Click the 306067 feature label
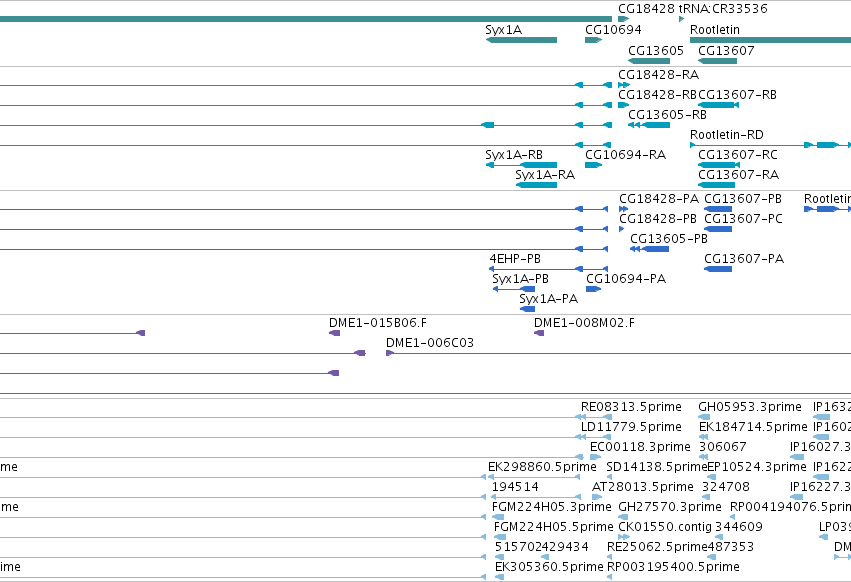The image size is (851, 582). click(x=724, y=447)
